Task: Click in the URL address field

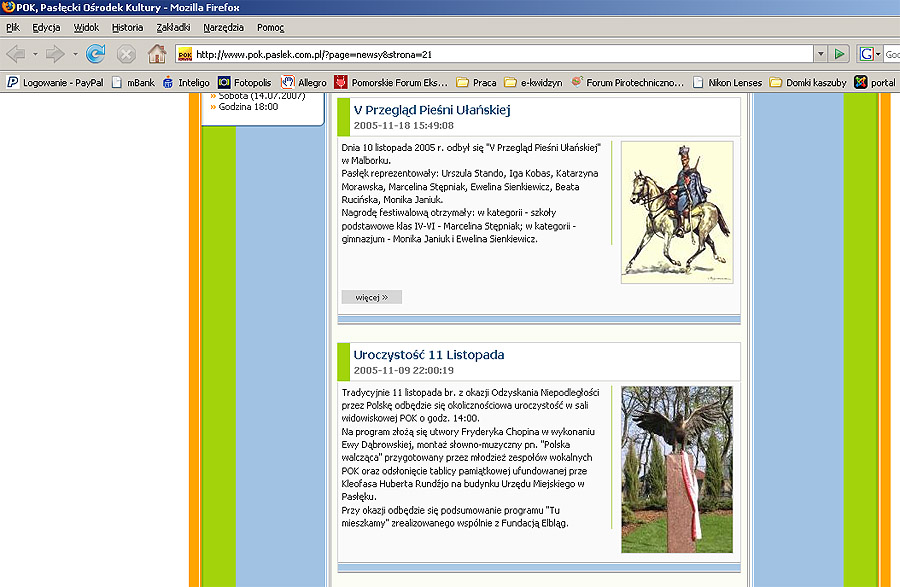Action: (500, 54)
